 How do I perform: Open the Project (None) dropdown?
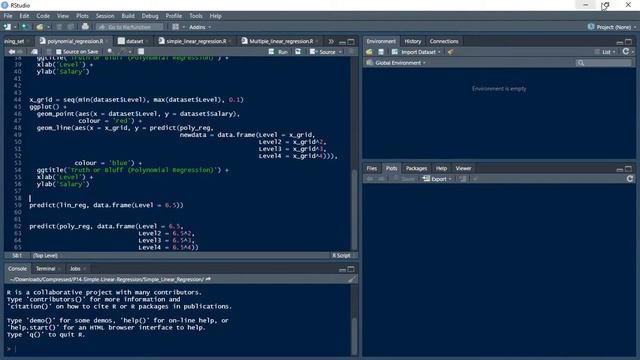point(612,27)
